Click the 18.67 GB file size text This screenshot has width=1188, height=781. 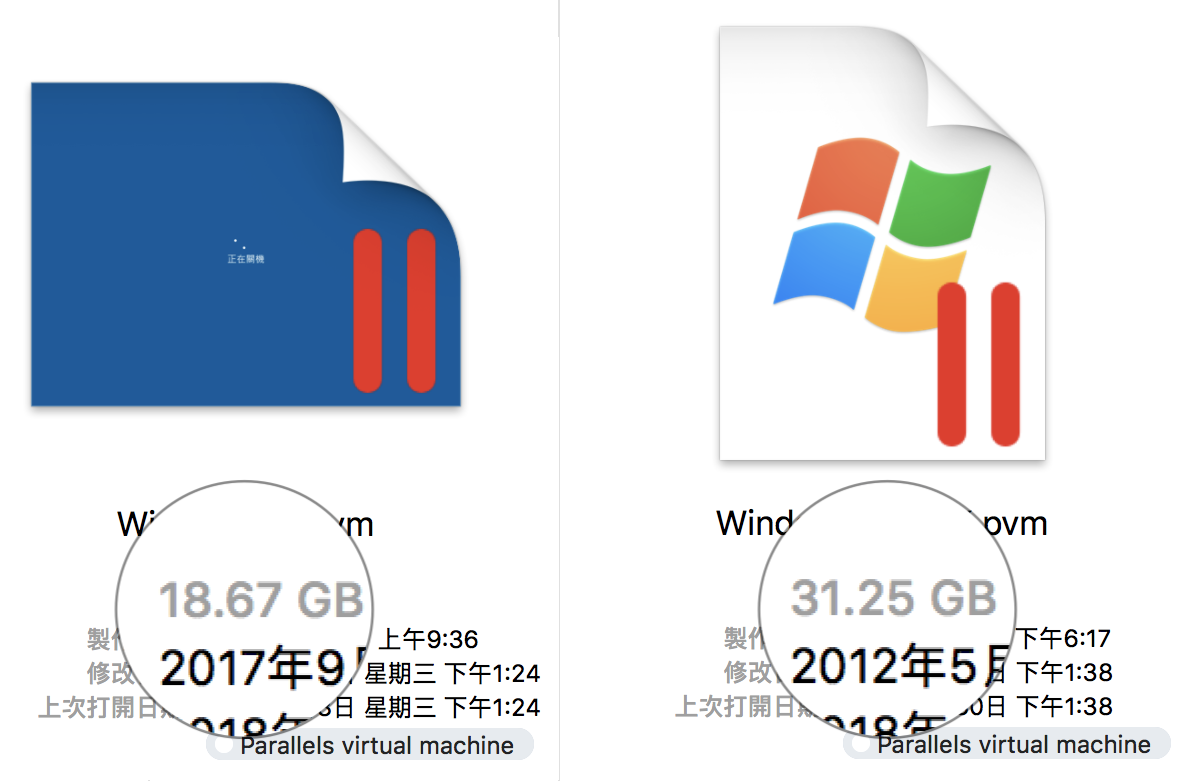(x=261, y=600)
